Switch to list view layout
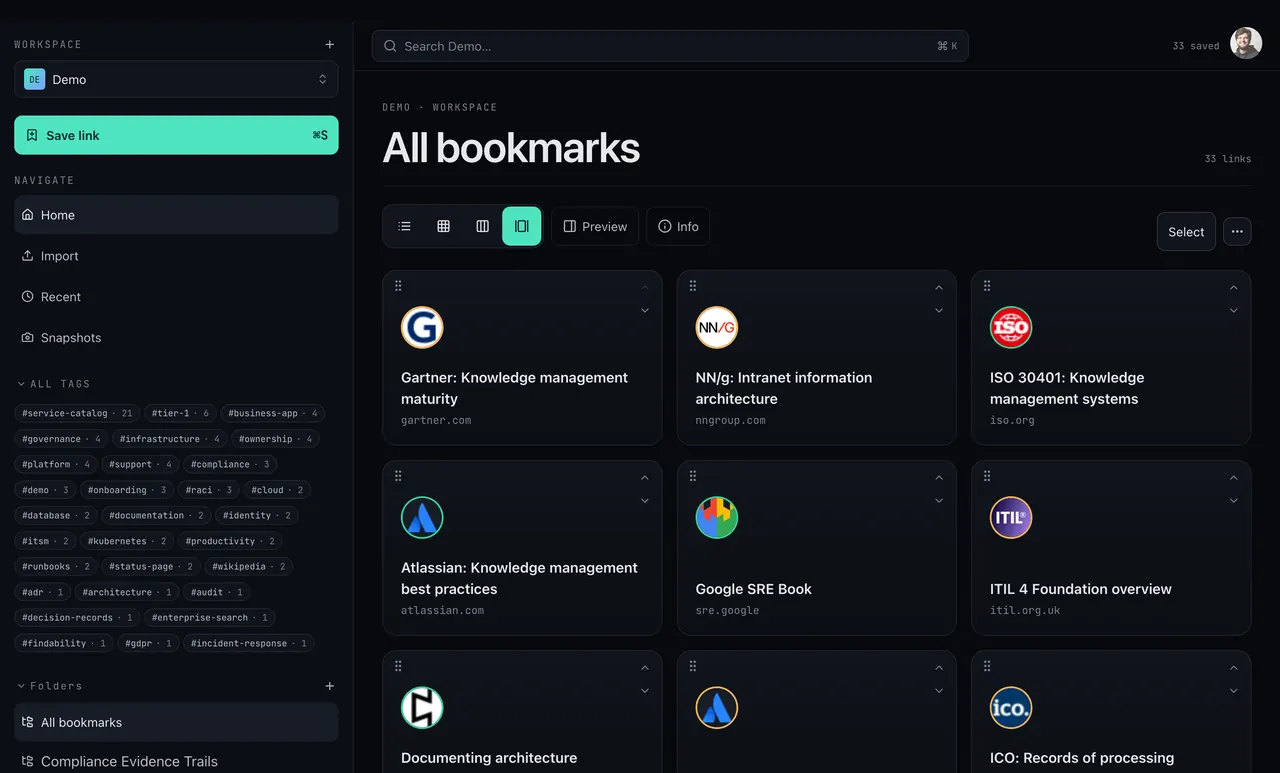 (x=405, y=226)
